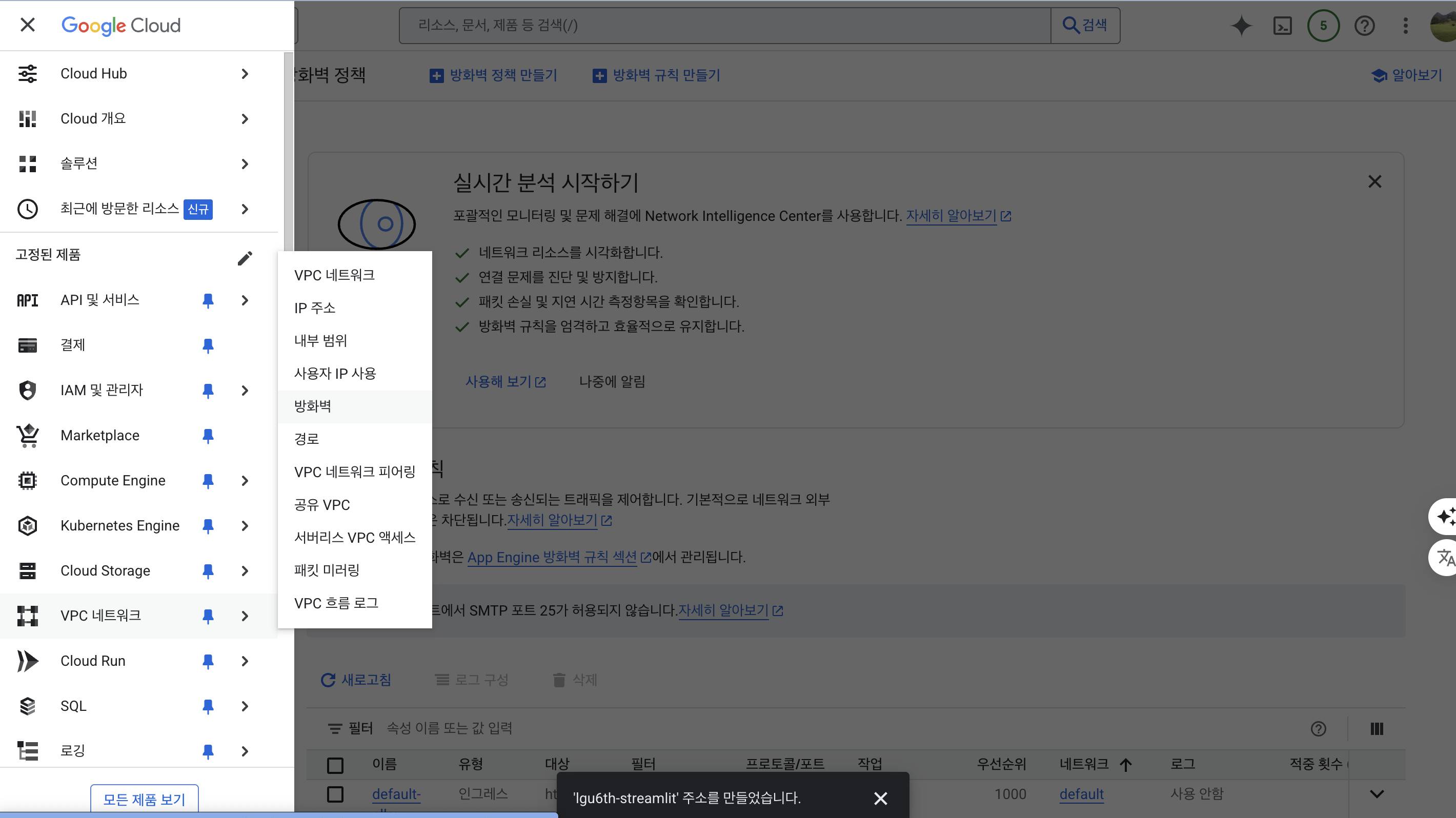Open the help question mark icon in top bar

pyautogui.click(x=1364, y=26)
